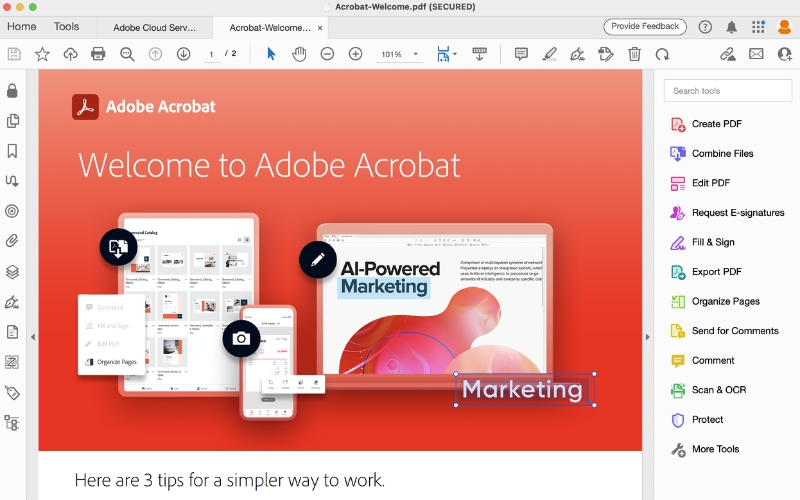Open the Content structure panel

click(12, 423)
